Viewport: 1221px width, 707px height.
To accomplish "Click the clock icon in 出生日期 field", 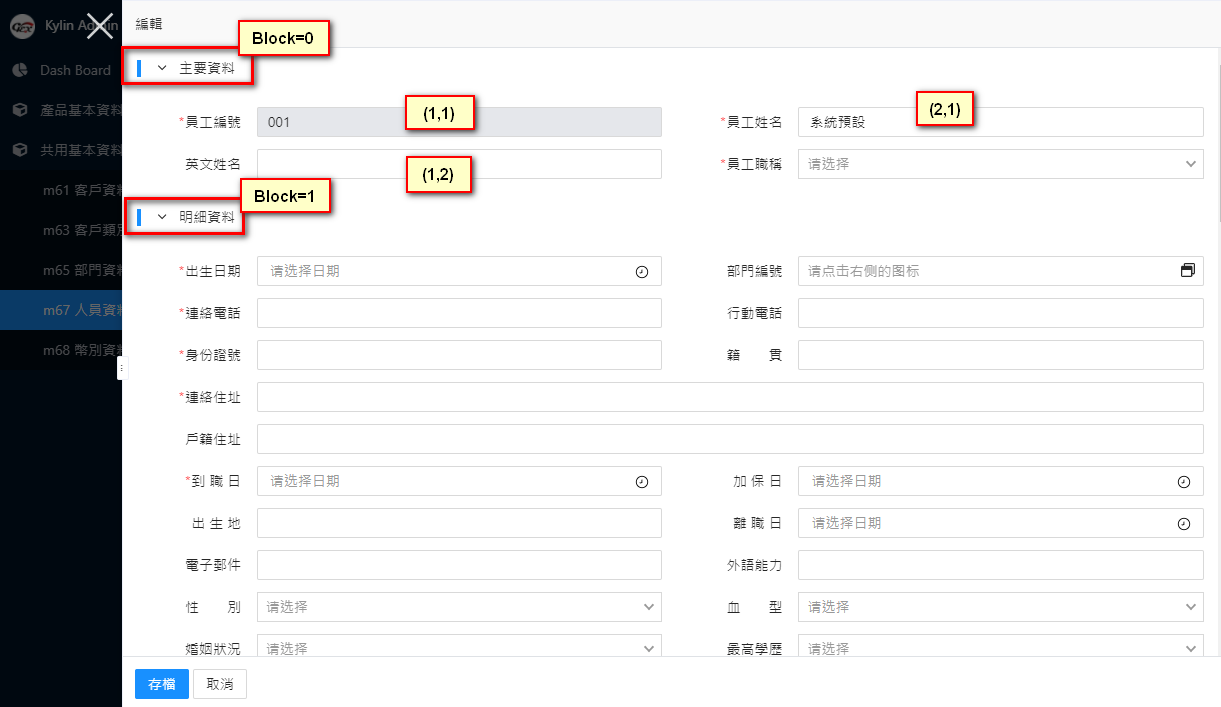I will point(642,272).
